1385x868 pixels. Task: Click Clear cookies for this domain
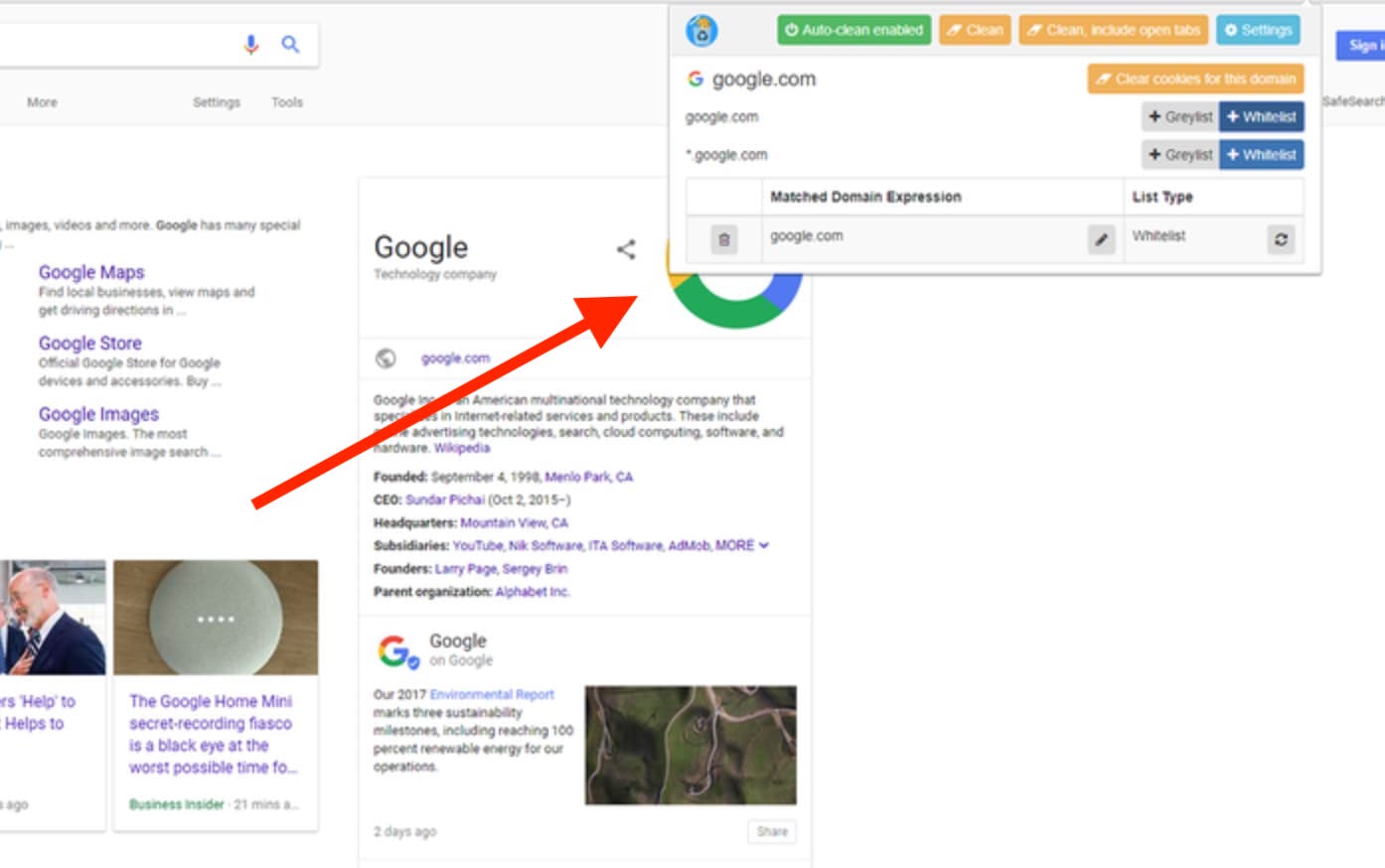point(1194,77)
